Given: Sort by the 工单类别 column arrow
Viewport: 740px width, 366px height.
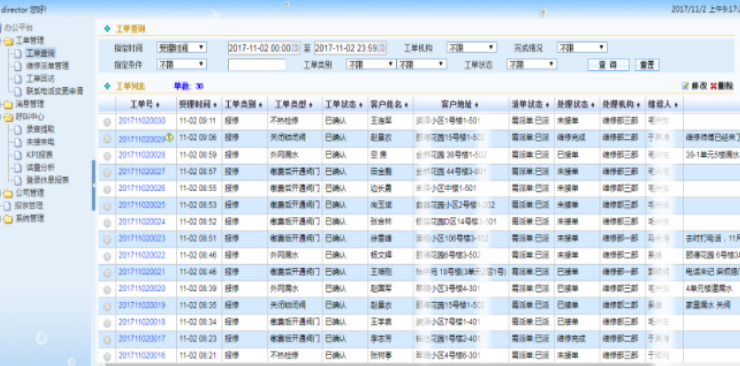Looking at the screenshot, I should pos(260,105).
